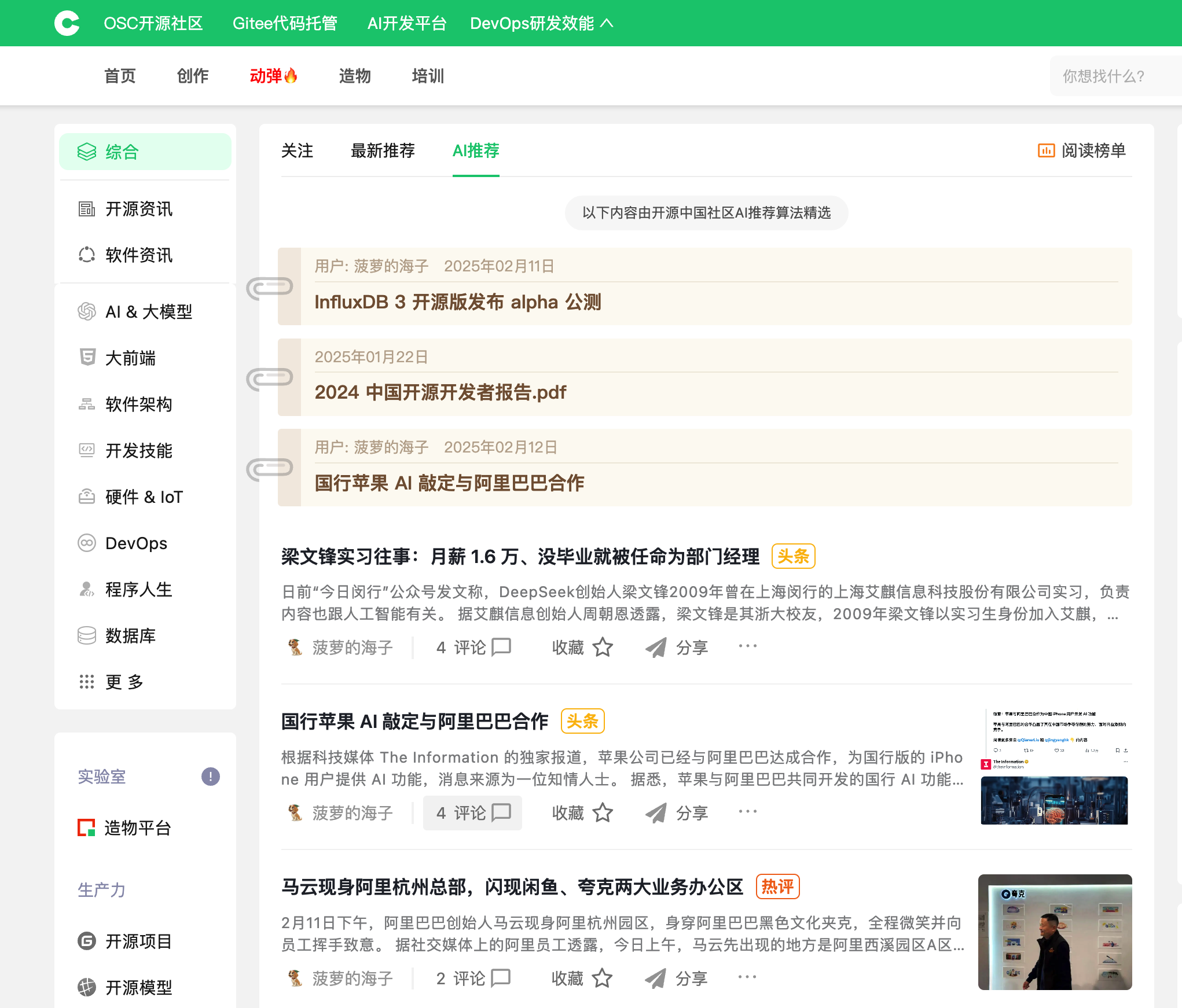The image size is (1182, 1008).
Task: Expand 更多 categories grid icon
Action: (x=87, y=682)
